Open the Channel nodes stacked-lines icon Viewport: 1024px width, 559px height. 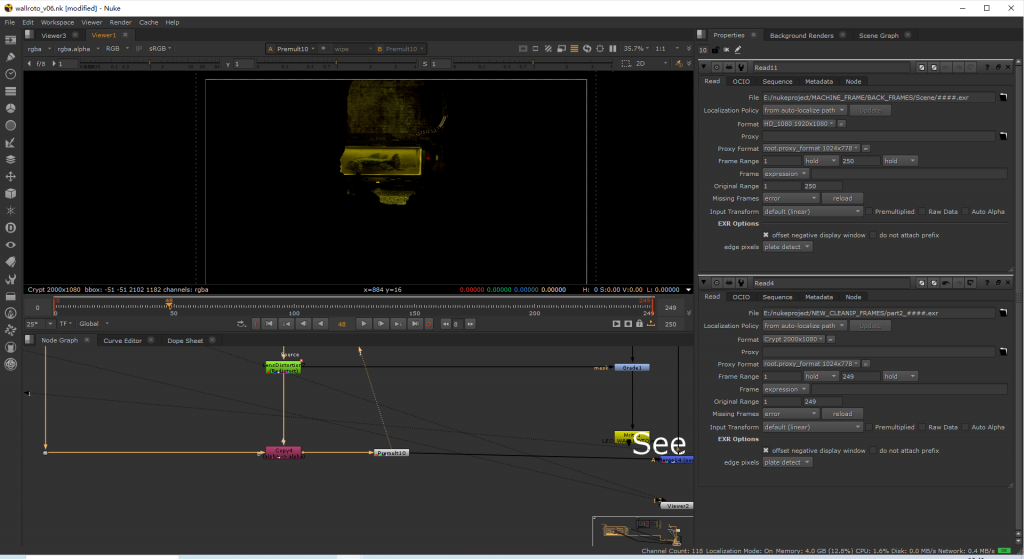click(x=10, y=91)
